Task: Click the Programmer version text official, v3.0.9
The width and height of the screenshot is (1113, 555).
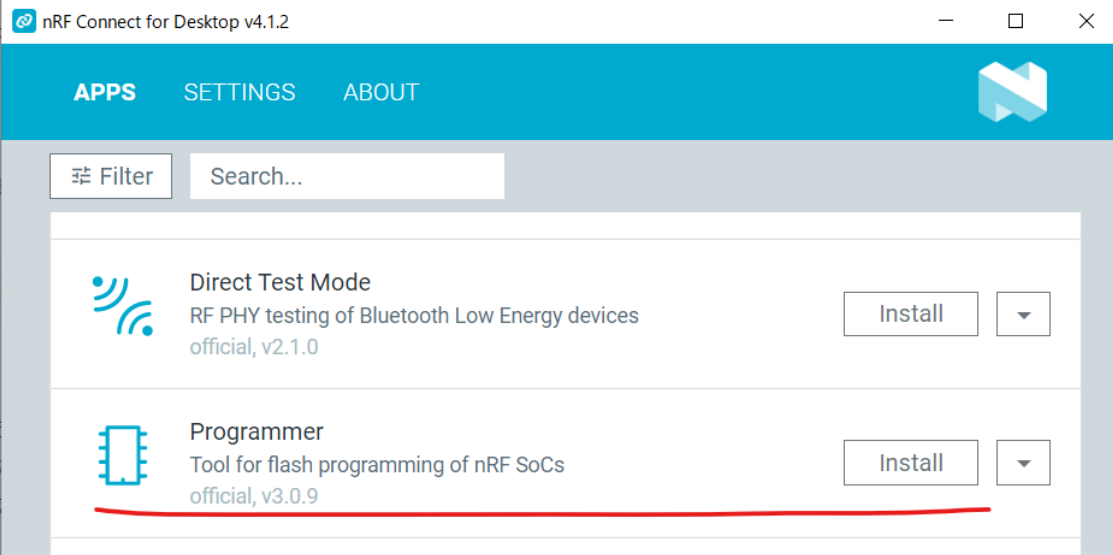Action: (254, 496)
